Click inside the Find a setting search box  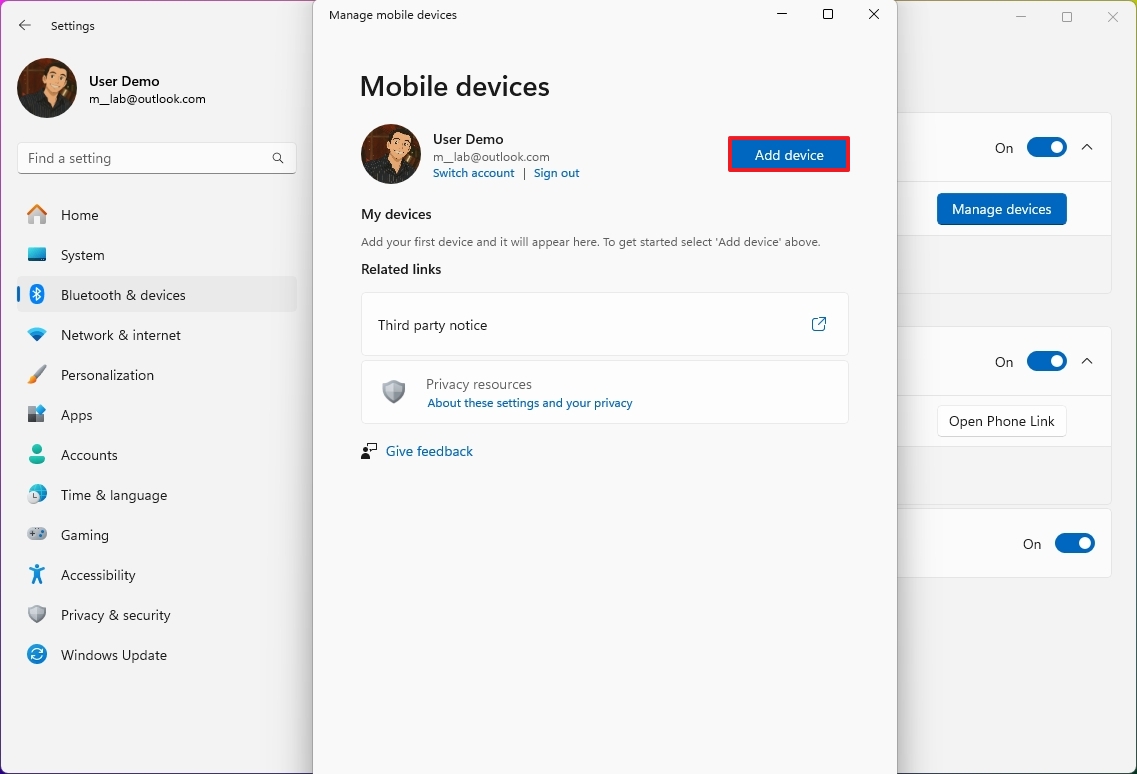tap(157, 157)
